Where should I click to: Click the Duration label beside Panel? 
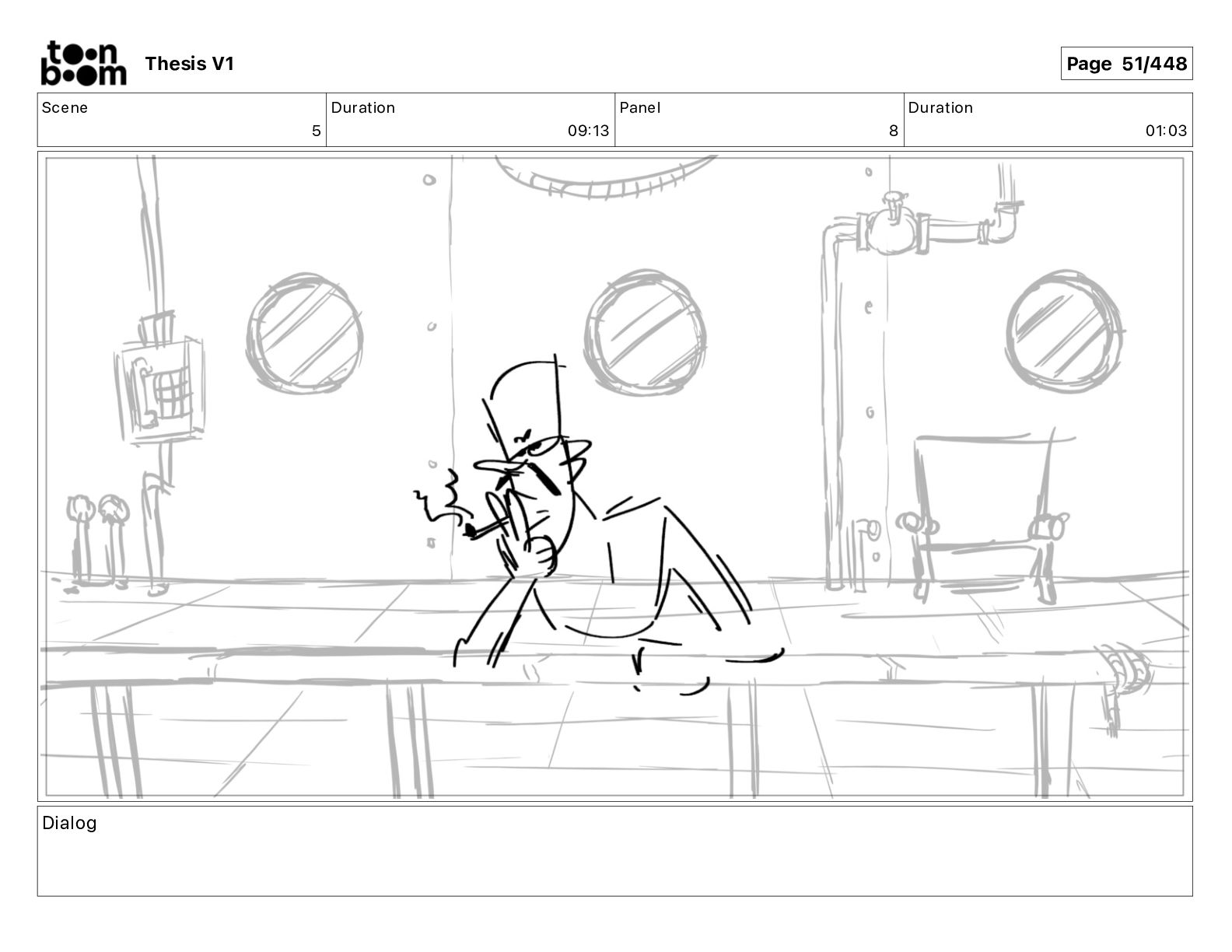(x=940, y=108)
